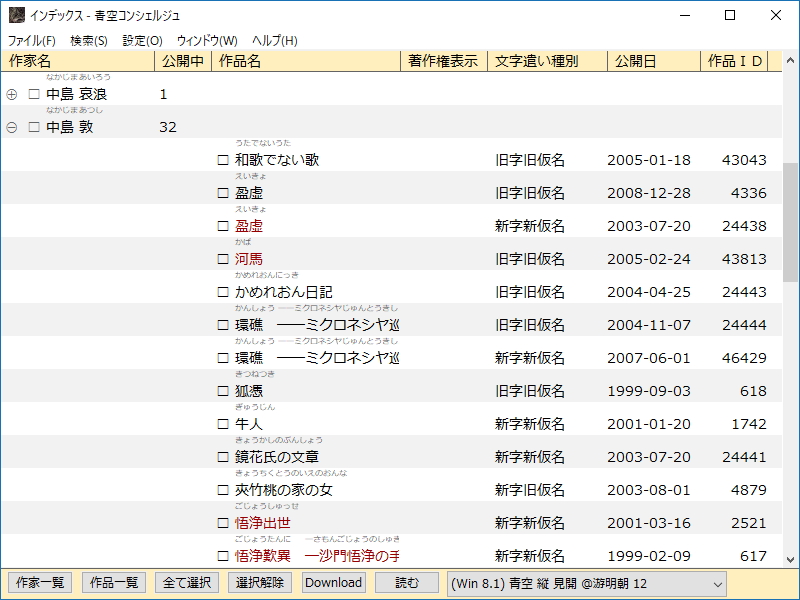Click work ID 1742
Image resolution: width=800 pixels, height=600 pixels.
749,424
